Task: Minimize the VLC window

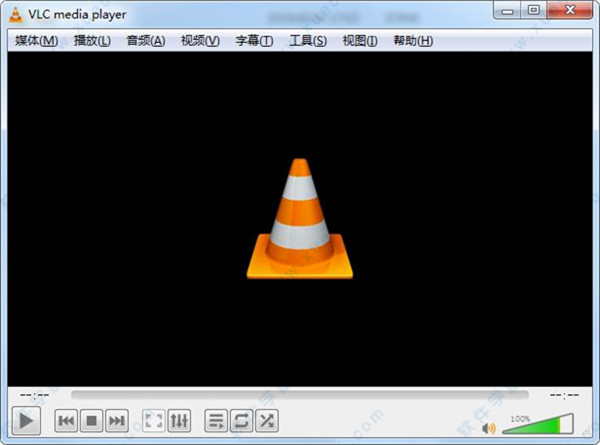Action: (507, 11)
